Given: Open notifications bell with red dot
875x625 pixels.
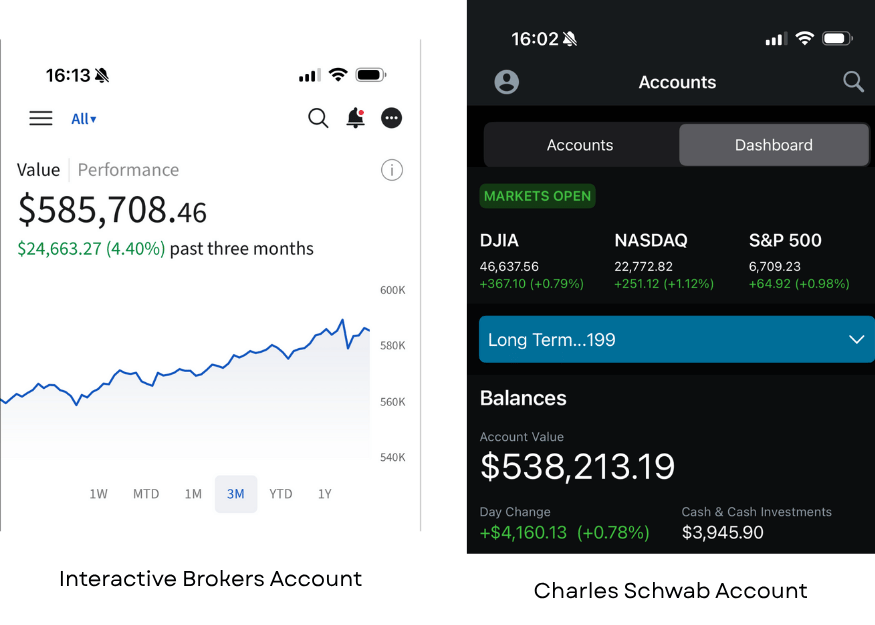Looking at the screenshot, I should click(355, 118).
